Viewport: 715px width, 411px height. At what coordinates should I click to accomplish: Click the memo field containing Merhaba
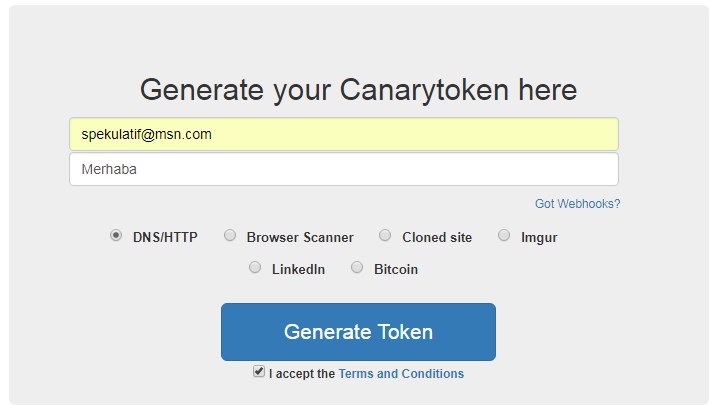point(343,169)
